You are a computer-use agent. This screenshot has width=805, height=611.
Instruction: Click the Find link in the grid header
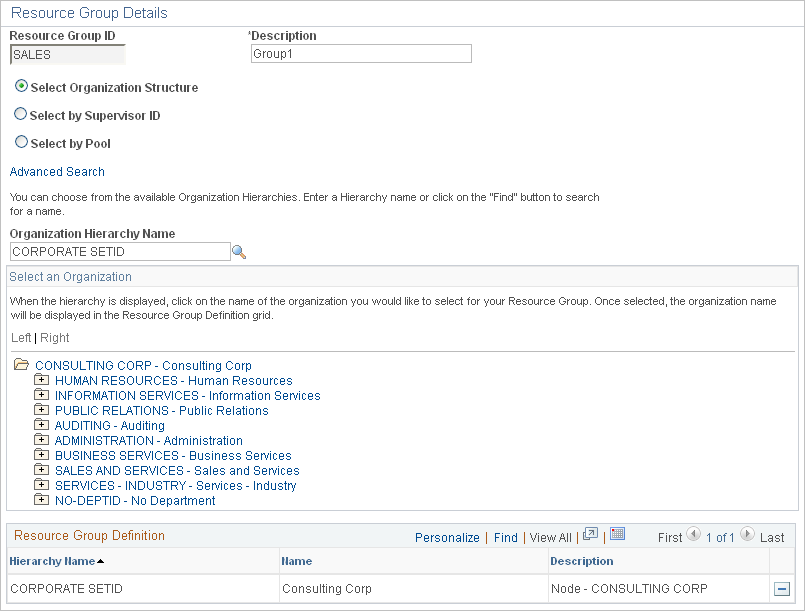[x=505, y=537]
